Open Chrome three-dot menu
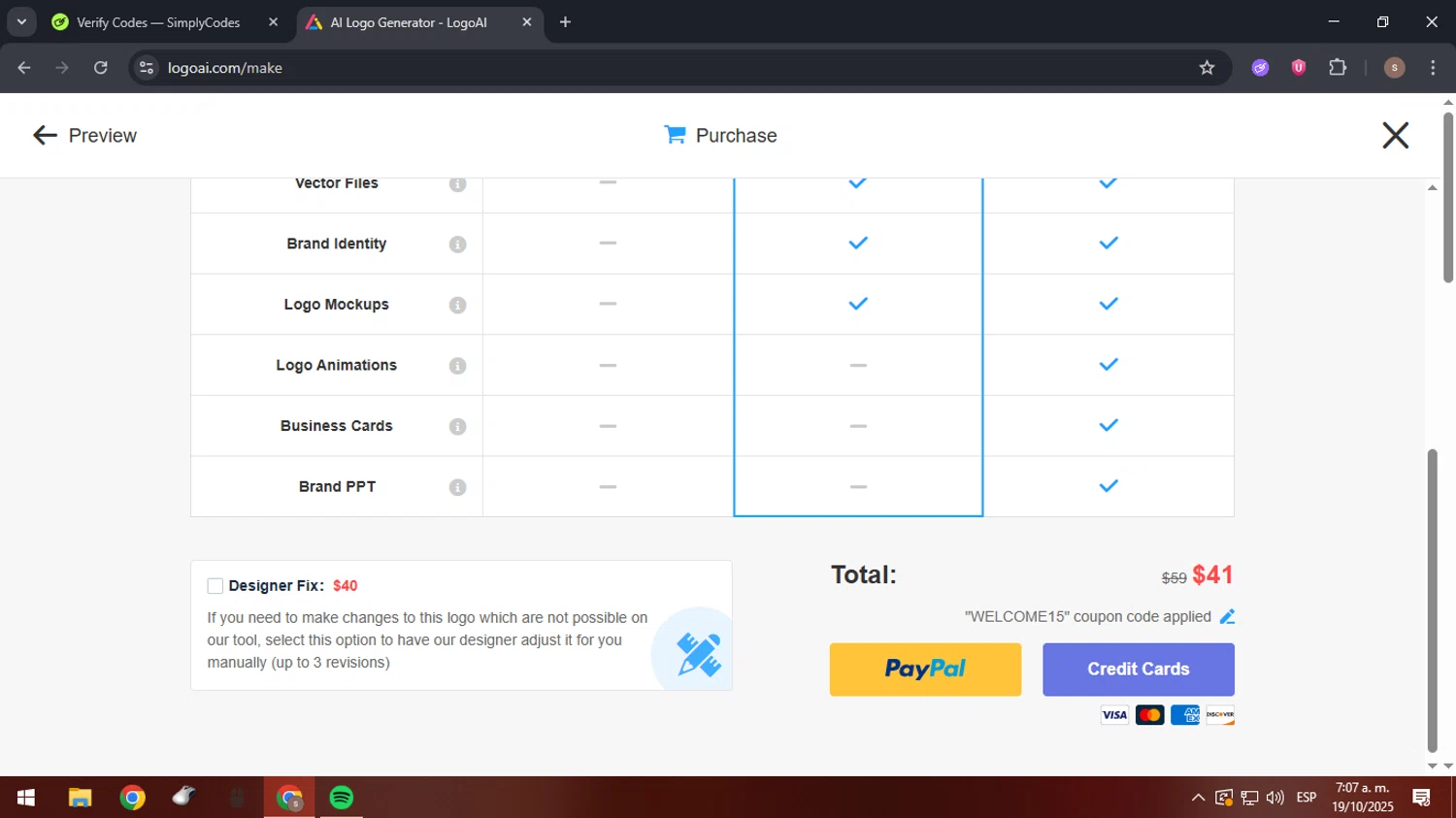 tap(1433, 68)
